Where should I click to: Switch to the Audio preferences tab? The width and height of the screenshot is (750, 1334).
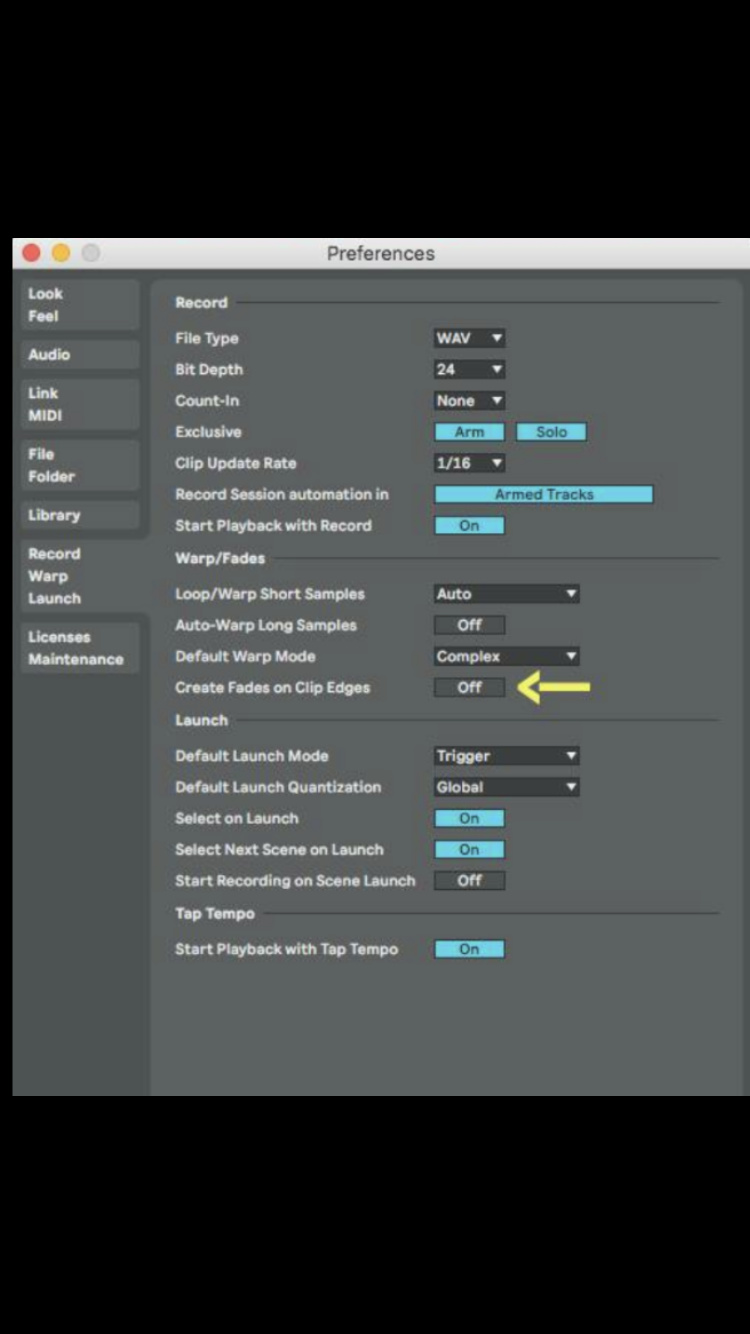point(78,355)
